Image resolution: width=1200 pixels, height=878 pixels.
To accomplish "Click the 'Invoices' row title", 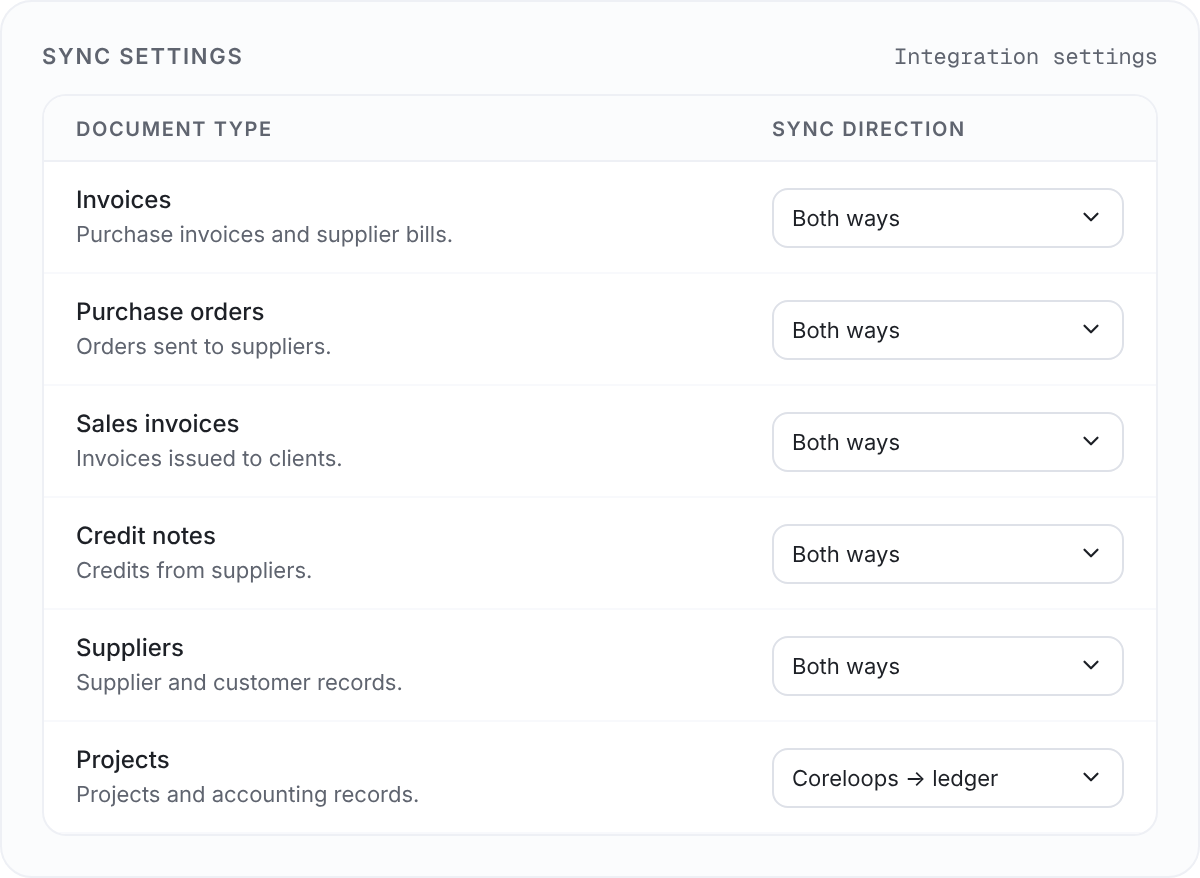I will 124,200.
